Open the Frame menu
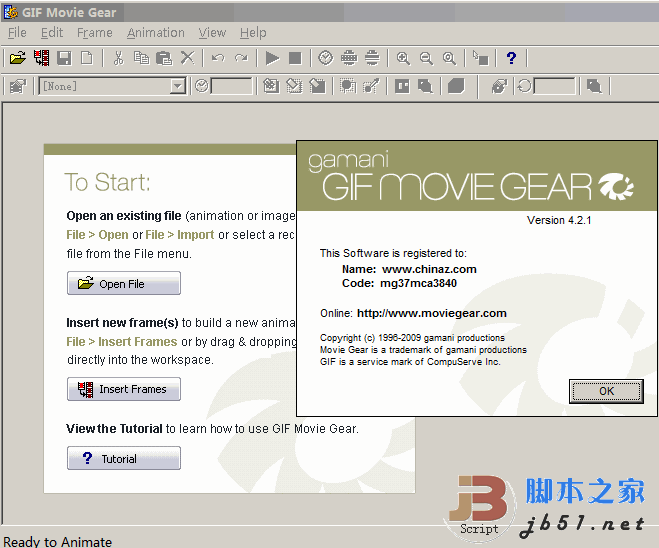Viewport: 659px width, 548px height. pyautogui.click(x=95, y=33)
